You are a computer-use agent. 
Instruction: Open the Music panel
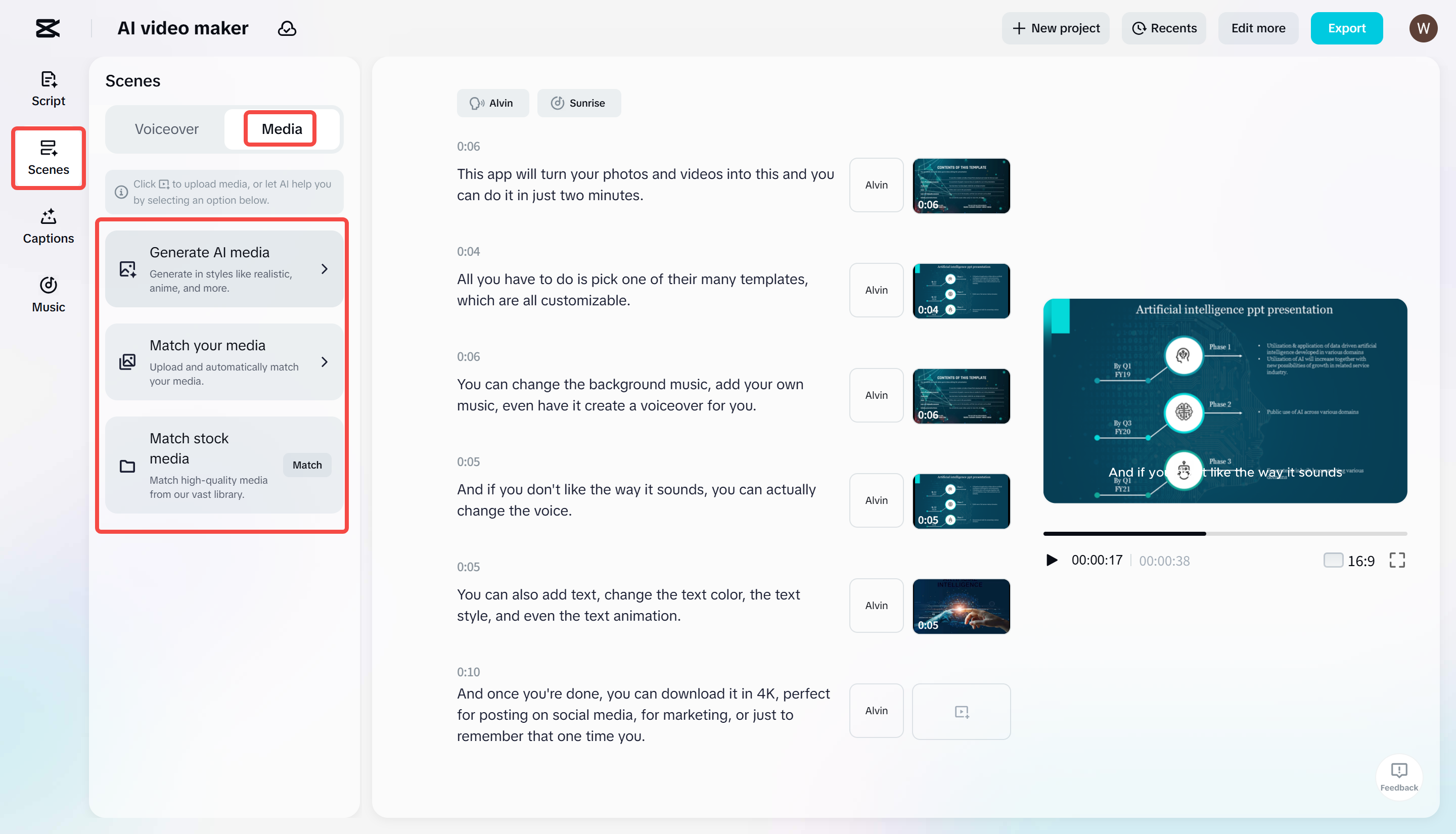point(48,293)
